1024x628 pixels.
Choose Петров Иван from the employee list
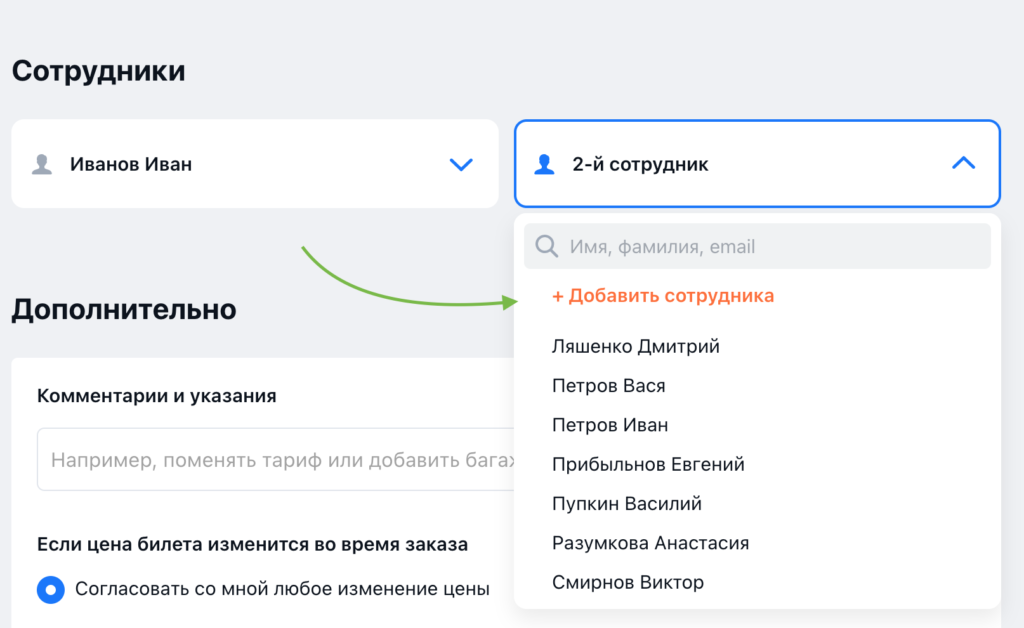click(x=608, y=424)
